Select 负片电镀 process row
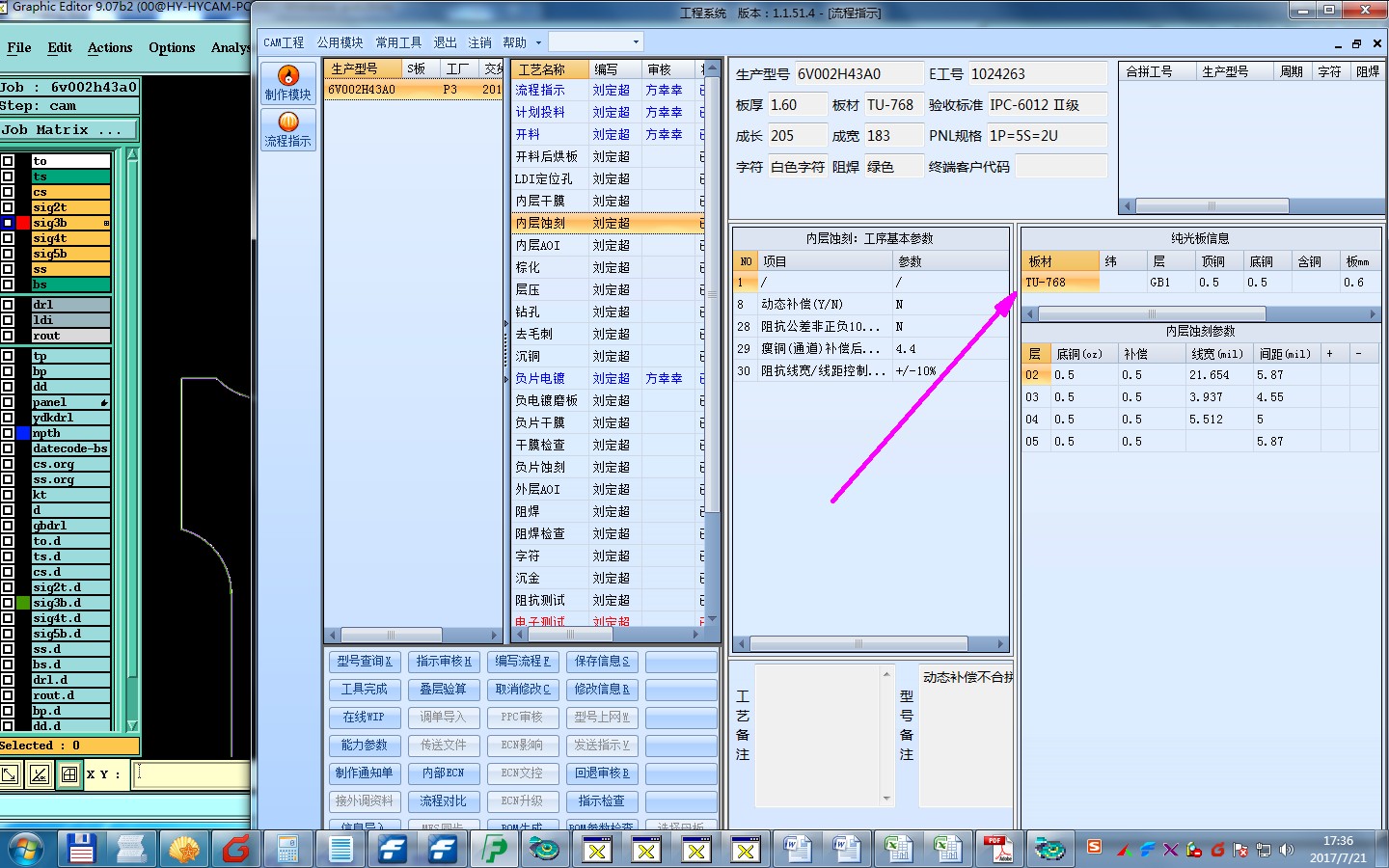The height and width of the screenshot is (868, 1389). pos(608,378)
